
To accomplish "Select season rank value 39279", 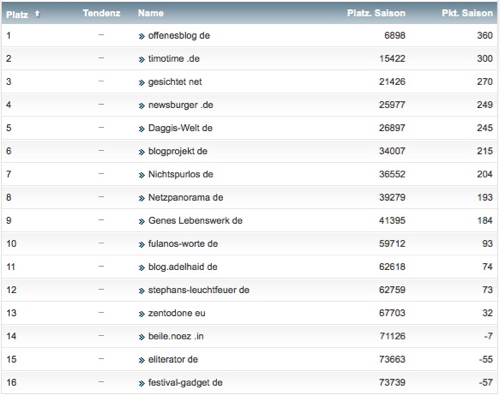I will point(392,197).
